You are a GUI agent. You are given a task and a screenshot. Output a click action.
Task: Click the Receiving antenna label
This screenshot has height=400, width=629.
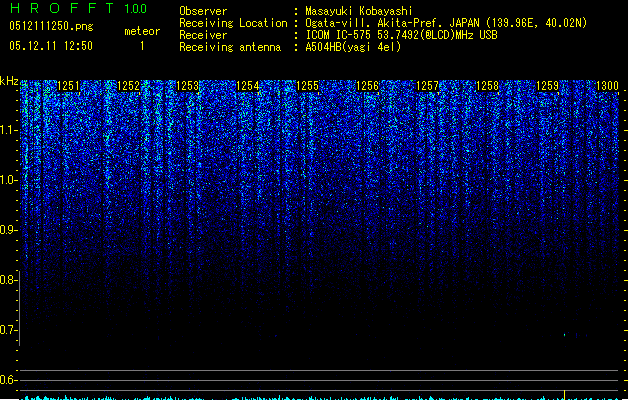tap(230, 47)
